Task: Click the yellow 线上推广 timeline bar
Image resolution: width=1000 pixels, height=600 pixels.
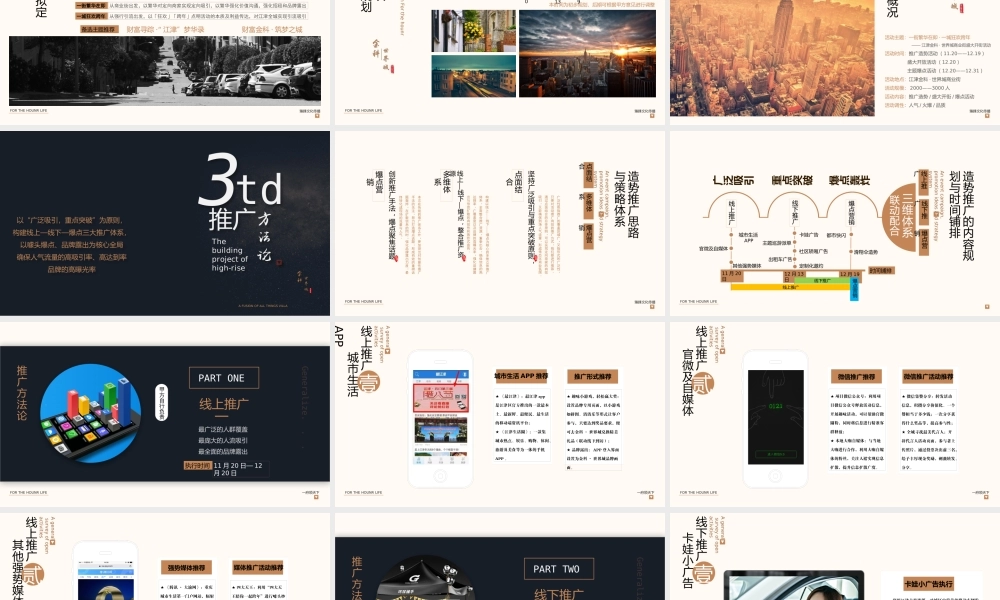Action: point(789,287)
